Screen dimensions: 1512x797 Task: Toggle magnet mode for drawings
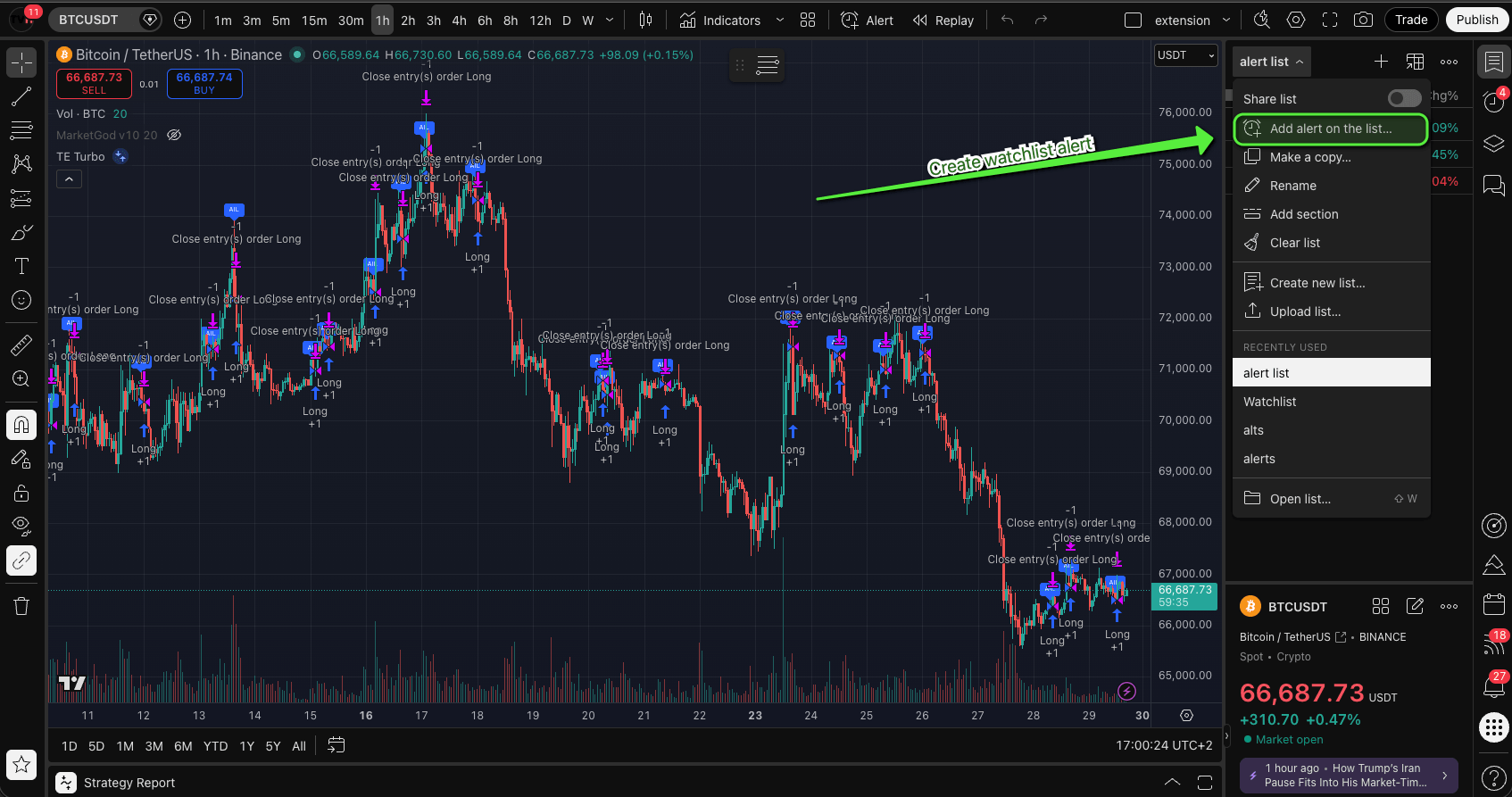click(21, 425)
